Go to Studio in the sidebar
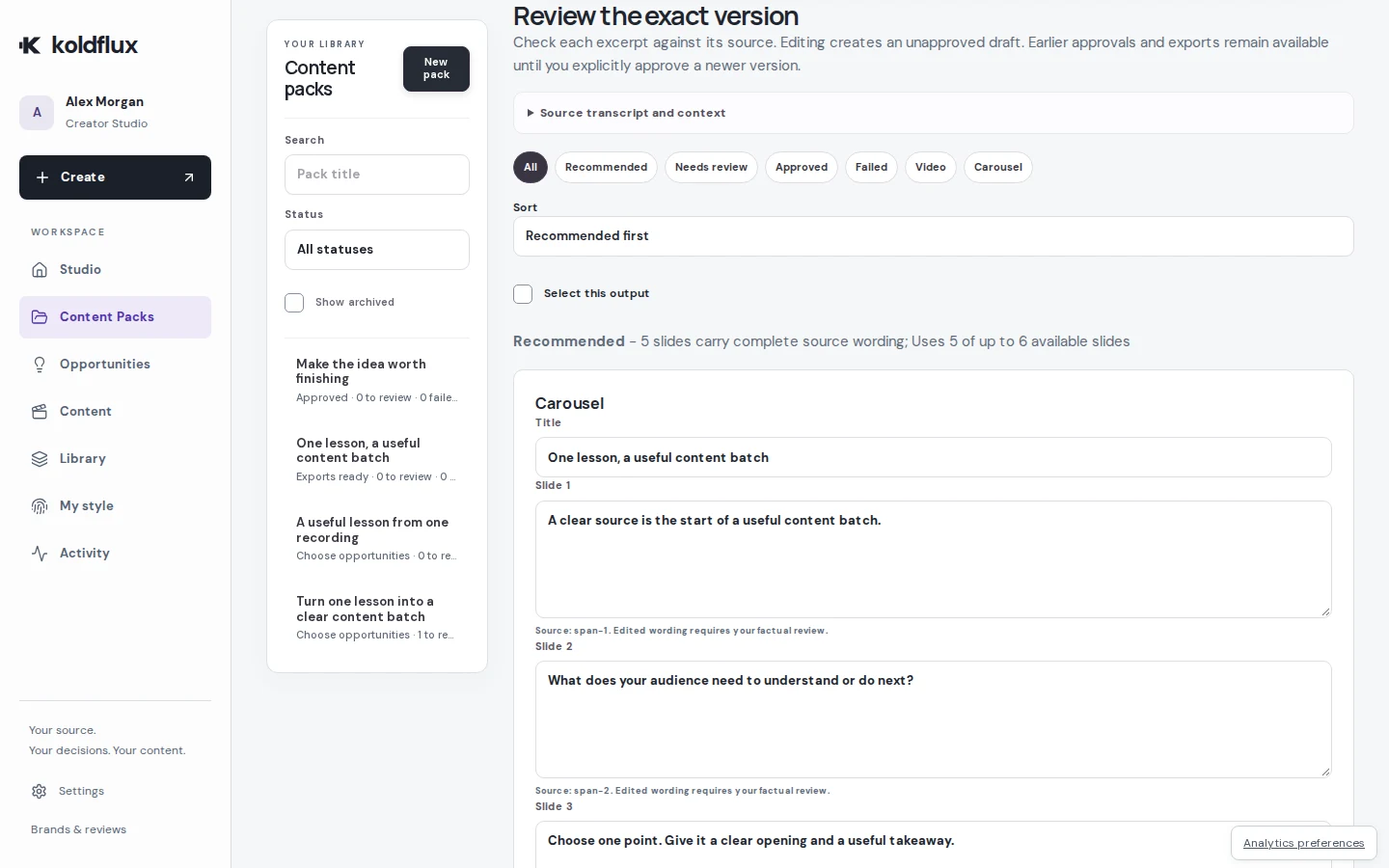The image size is (1389, 868). (115, 270)
